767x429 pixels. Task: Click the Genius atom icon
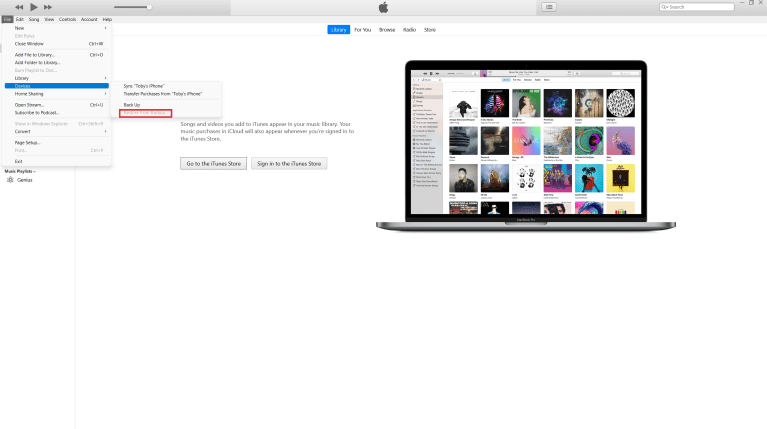tap(10, 180)
